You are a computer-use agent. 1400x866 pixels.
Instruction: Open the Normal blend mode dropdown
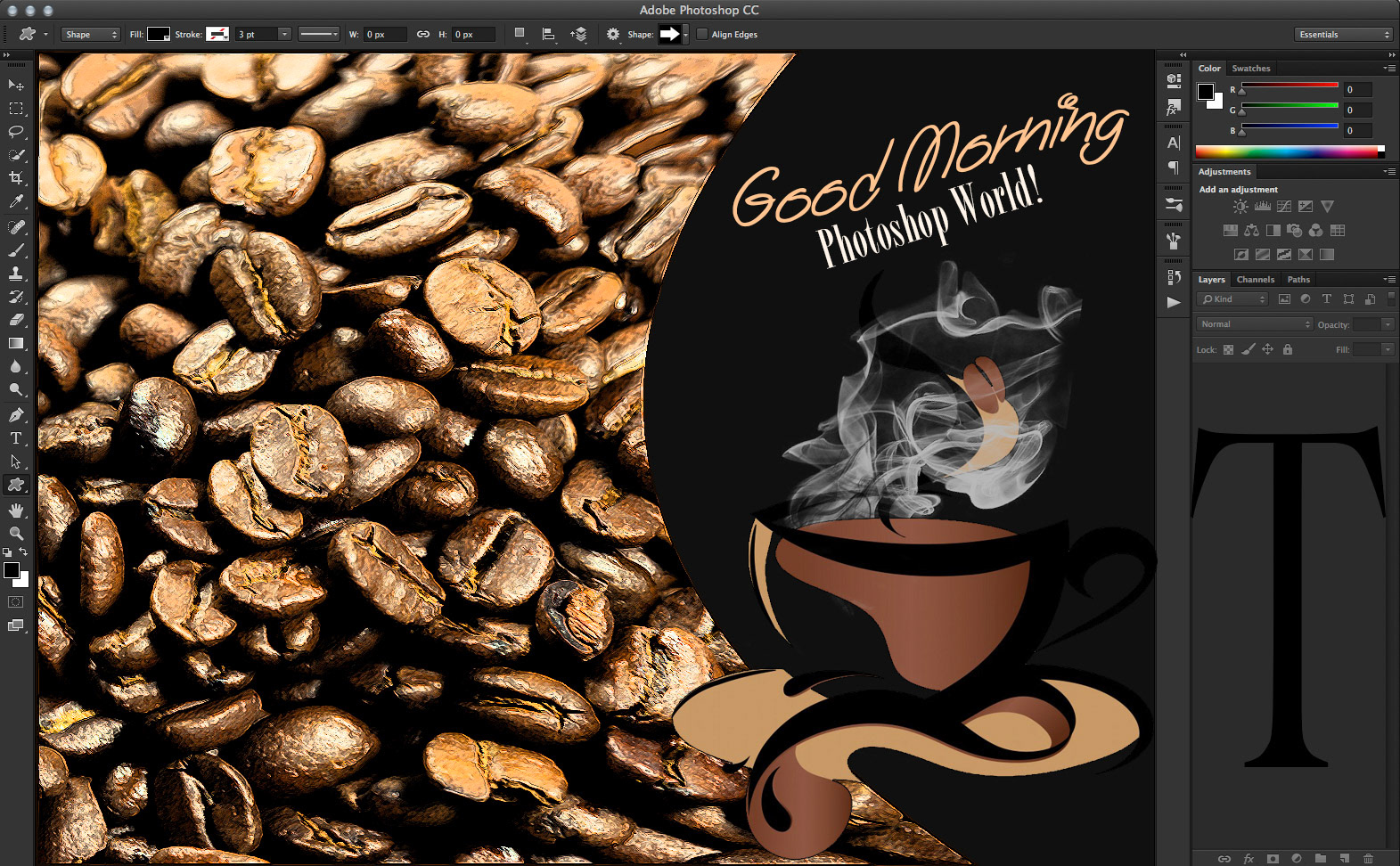pyautogui.click(x=1255, y=324)
